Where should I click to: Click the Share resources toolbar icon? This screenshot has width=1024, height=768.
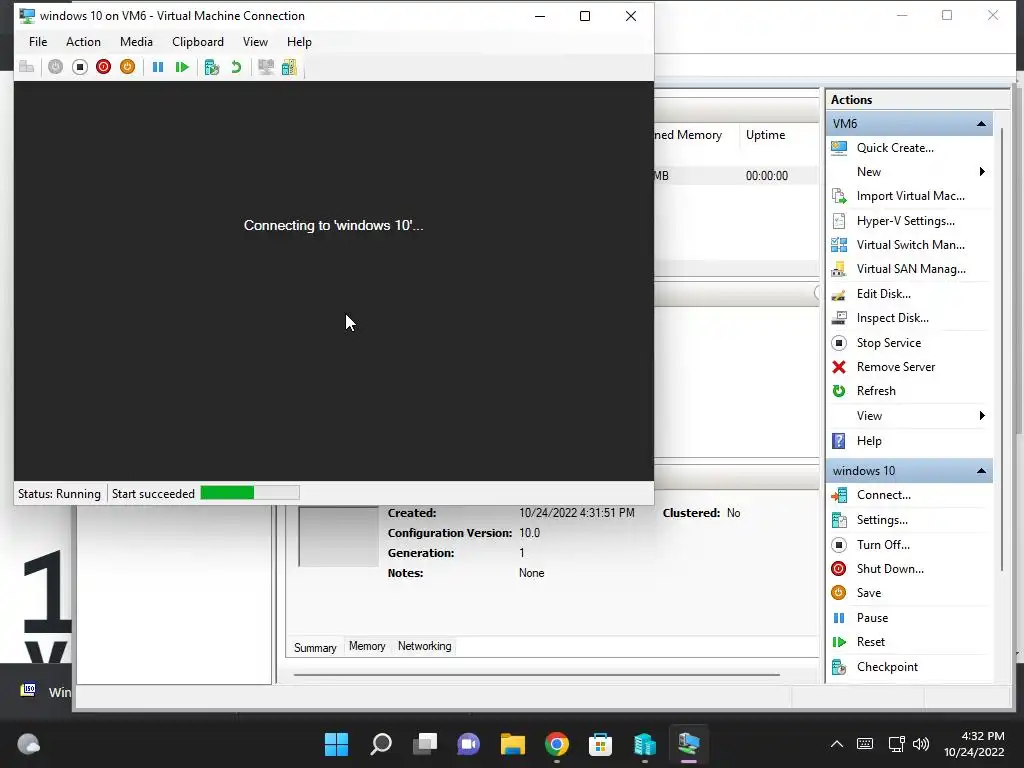pyautogui.click(x=289, y=67)
